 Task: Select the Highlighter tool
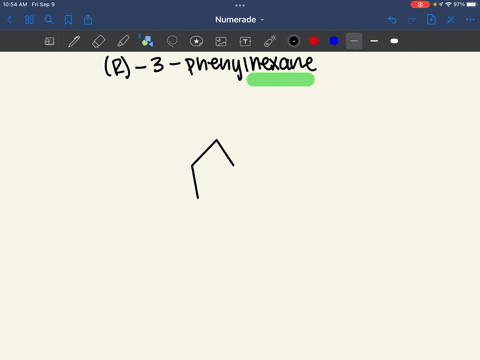click(123, 41)
